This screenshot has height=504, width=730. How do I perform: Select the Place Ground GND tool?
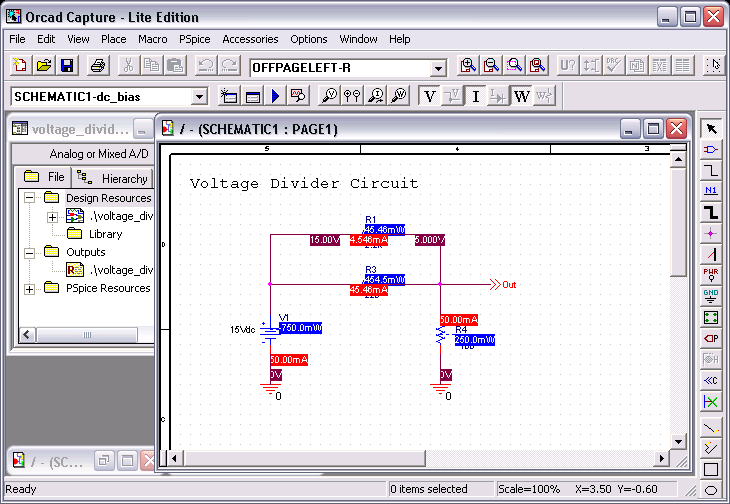tap(711, 296)
